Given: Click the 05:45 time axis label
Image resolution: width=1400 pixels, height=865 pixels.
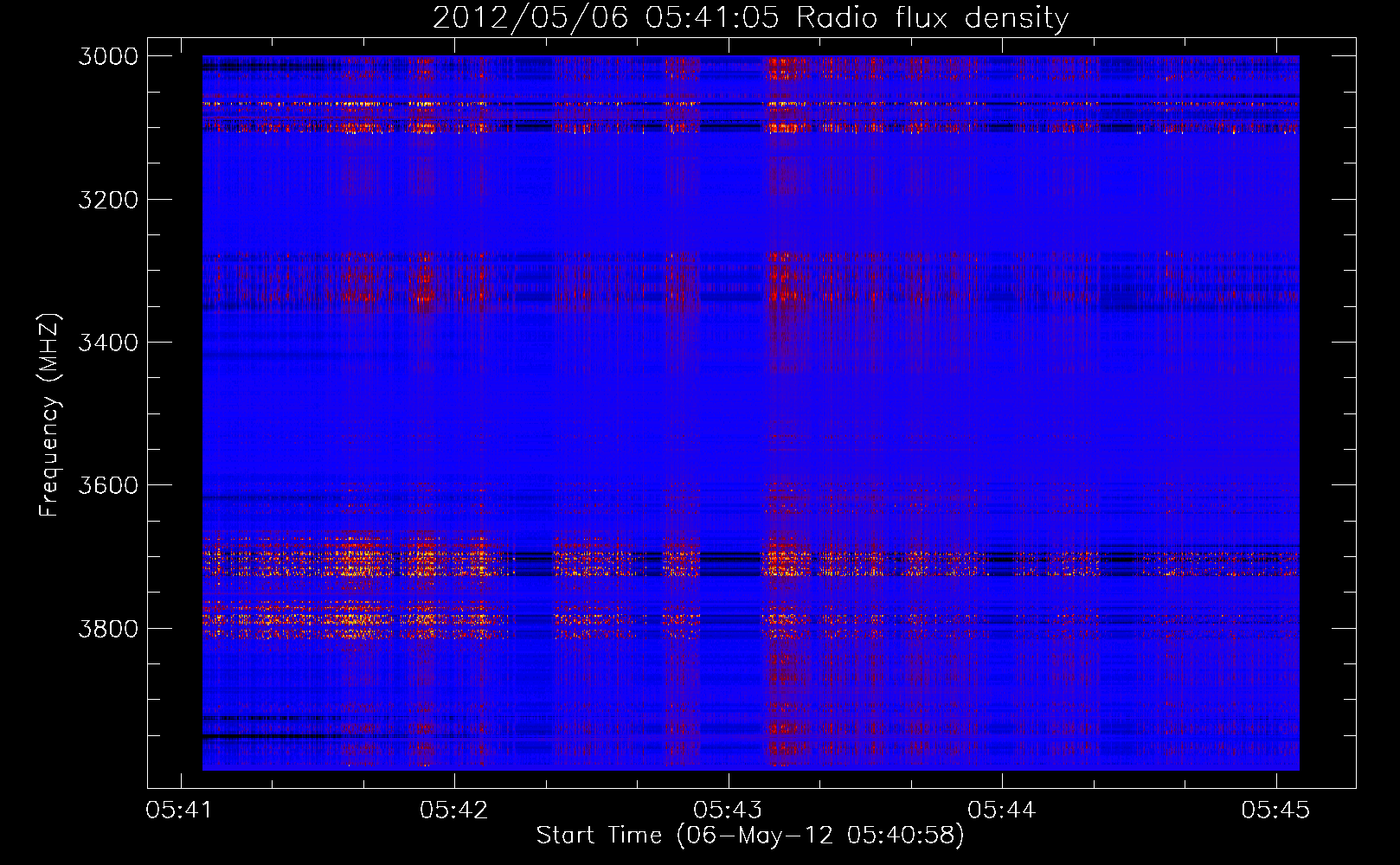Looking at the screenshot, I should click(1275, 810).
